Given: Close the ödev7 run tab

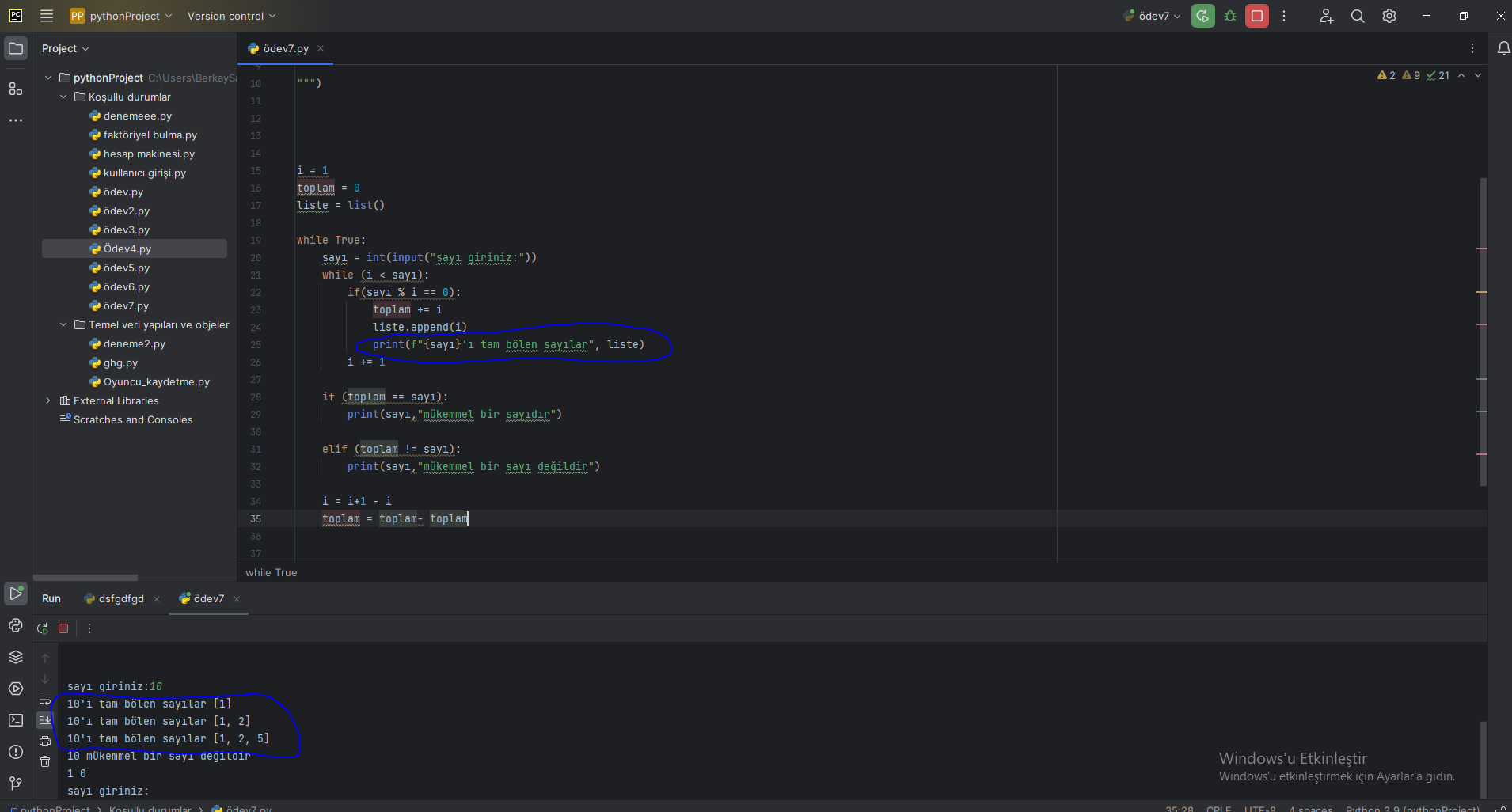Looking at the screenshot, I should 237,599.
